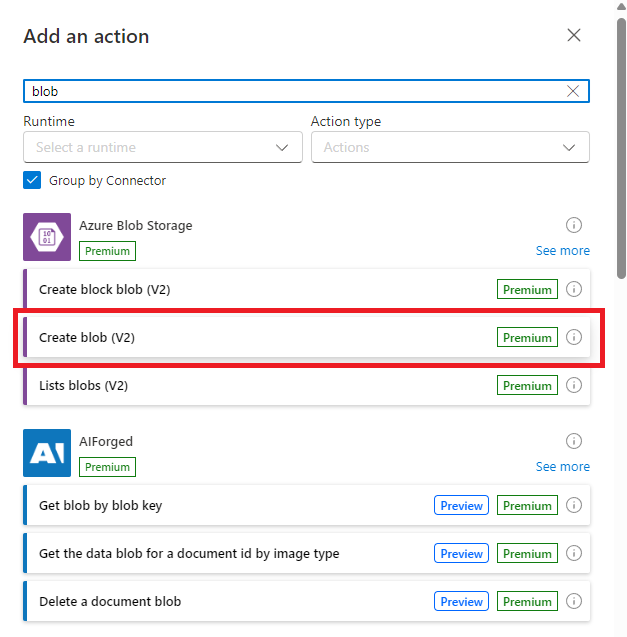
Task: Choose the Create block blob (V2) action
Action: coord(306,289)
